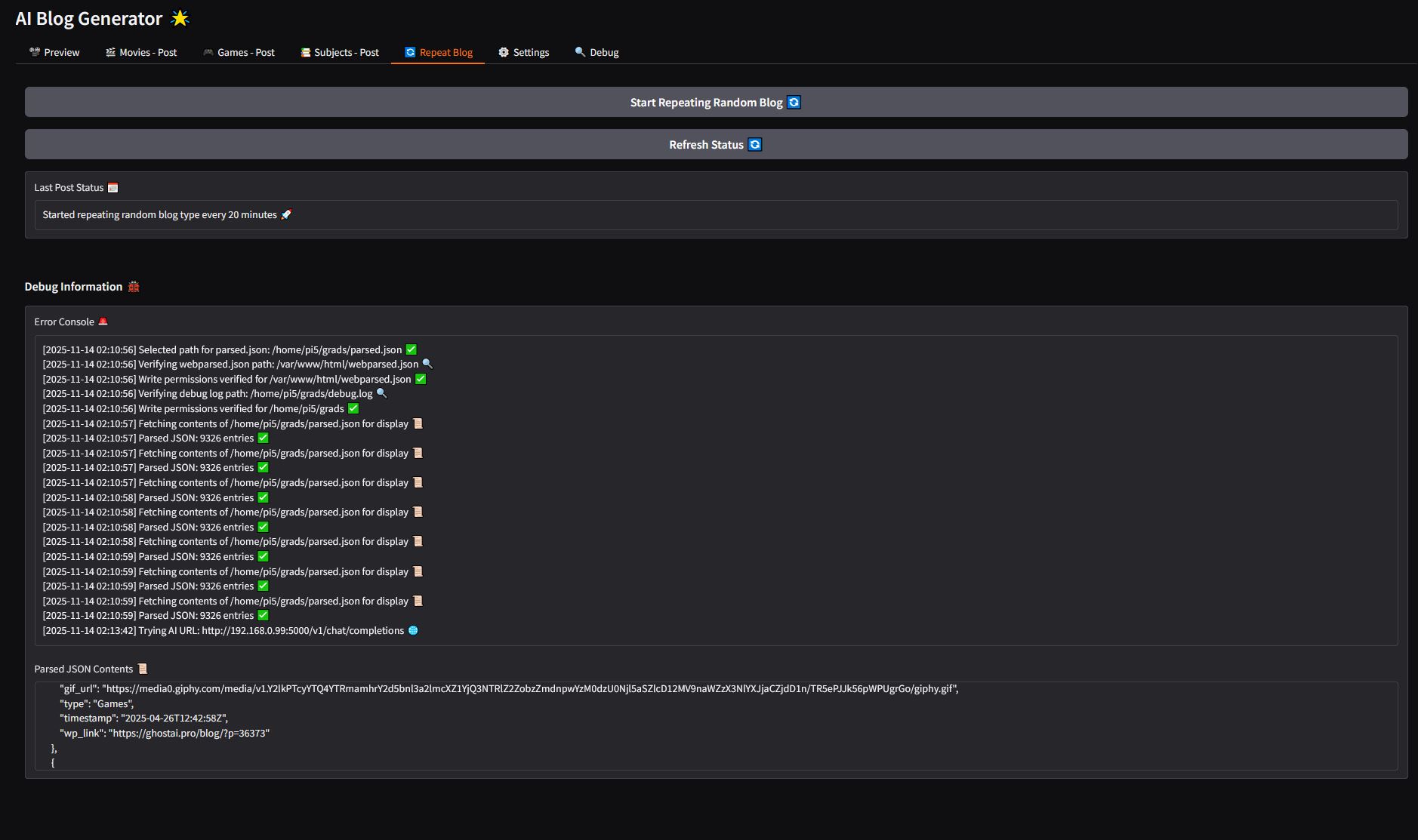The height and width of the screenshot is (840, 1418).
Task: Click the bug icon beside Debug Information
Action: point(134,287)
